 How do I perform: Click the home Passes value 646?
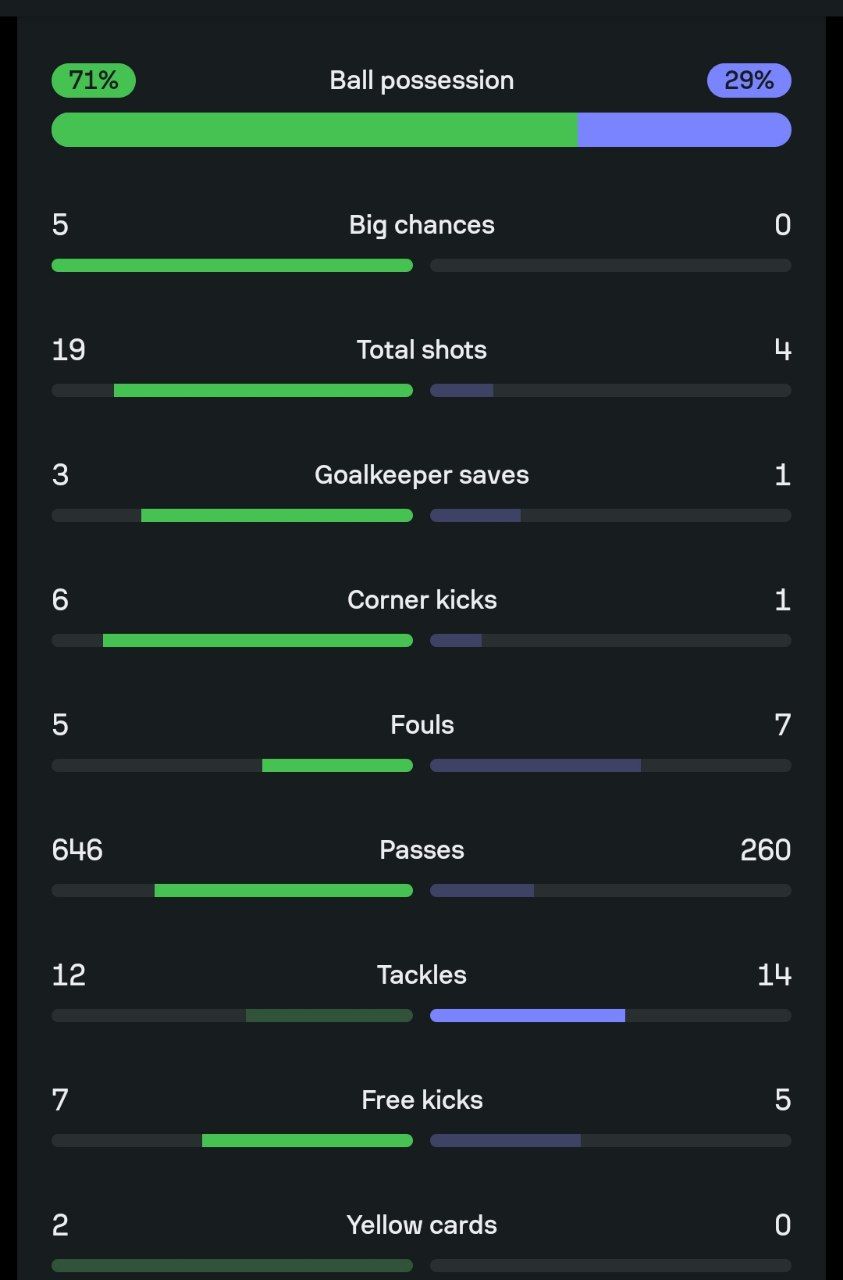click(77, 850)
